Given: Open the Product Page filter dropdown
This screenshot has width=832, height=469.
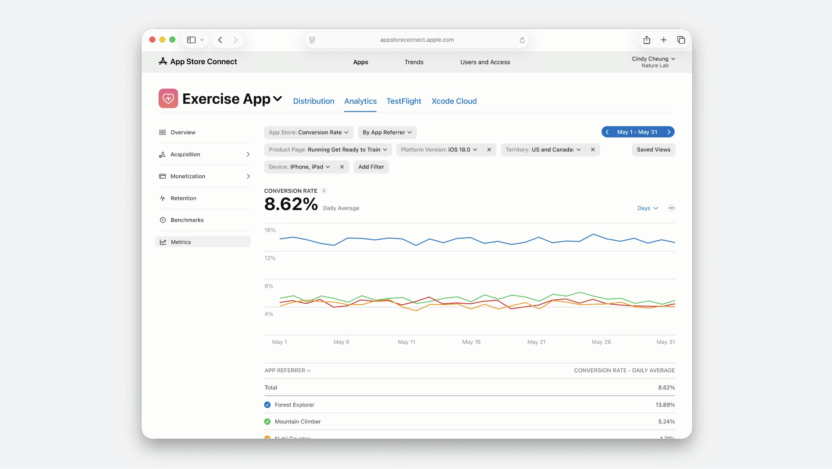Looking at the screenshot, I should 328,150.
